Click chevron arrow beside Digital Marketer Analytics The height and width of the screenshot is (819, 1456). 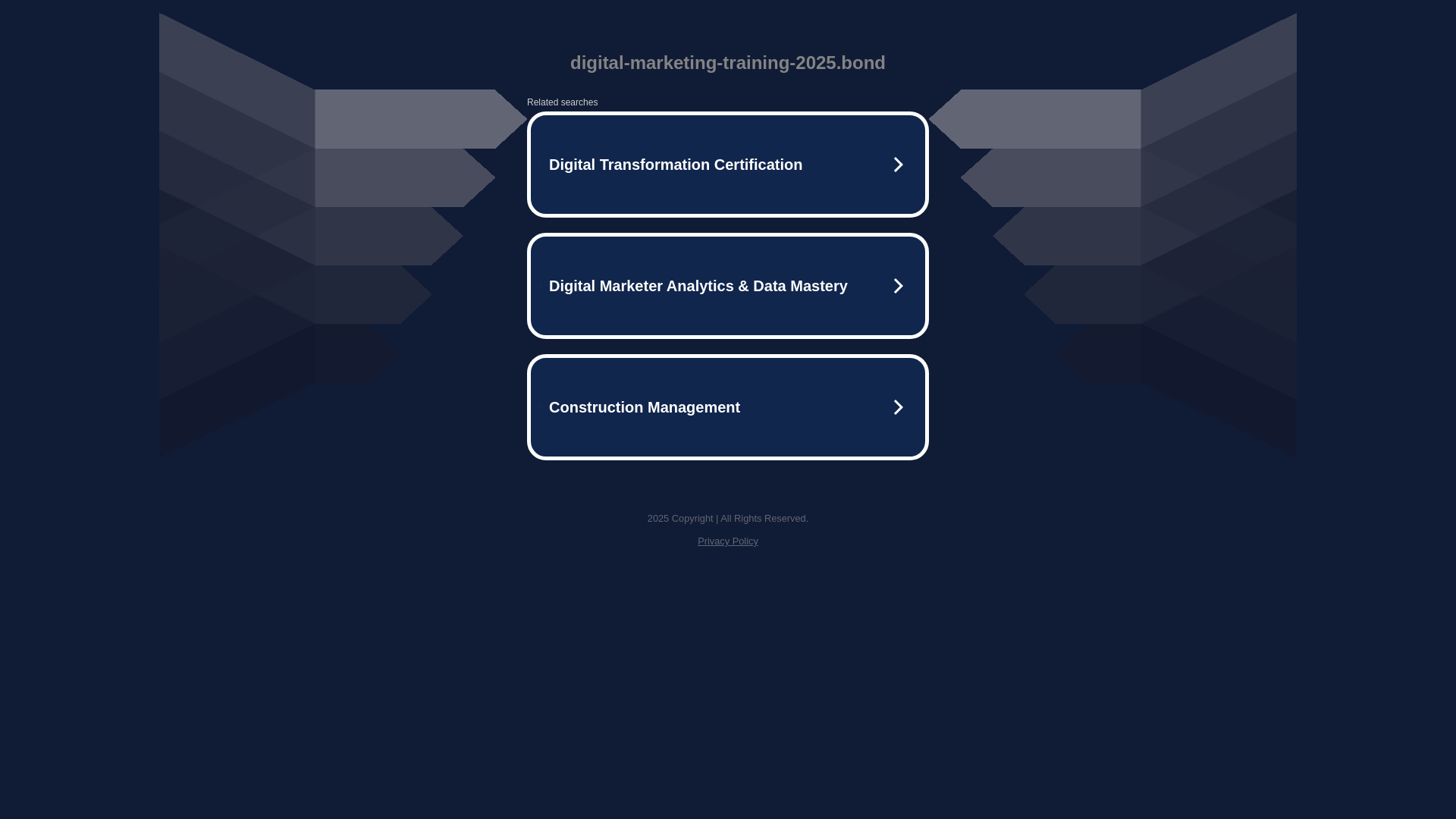click(898, 286)
